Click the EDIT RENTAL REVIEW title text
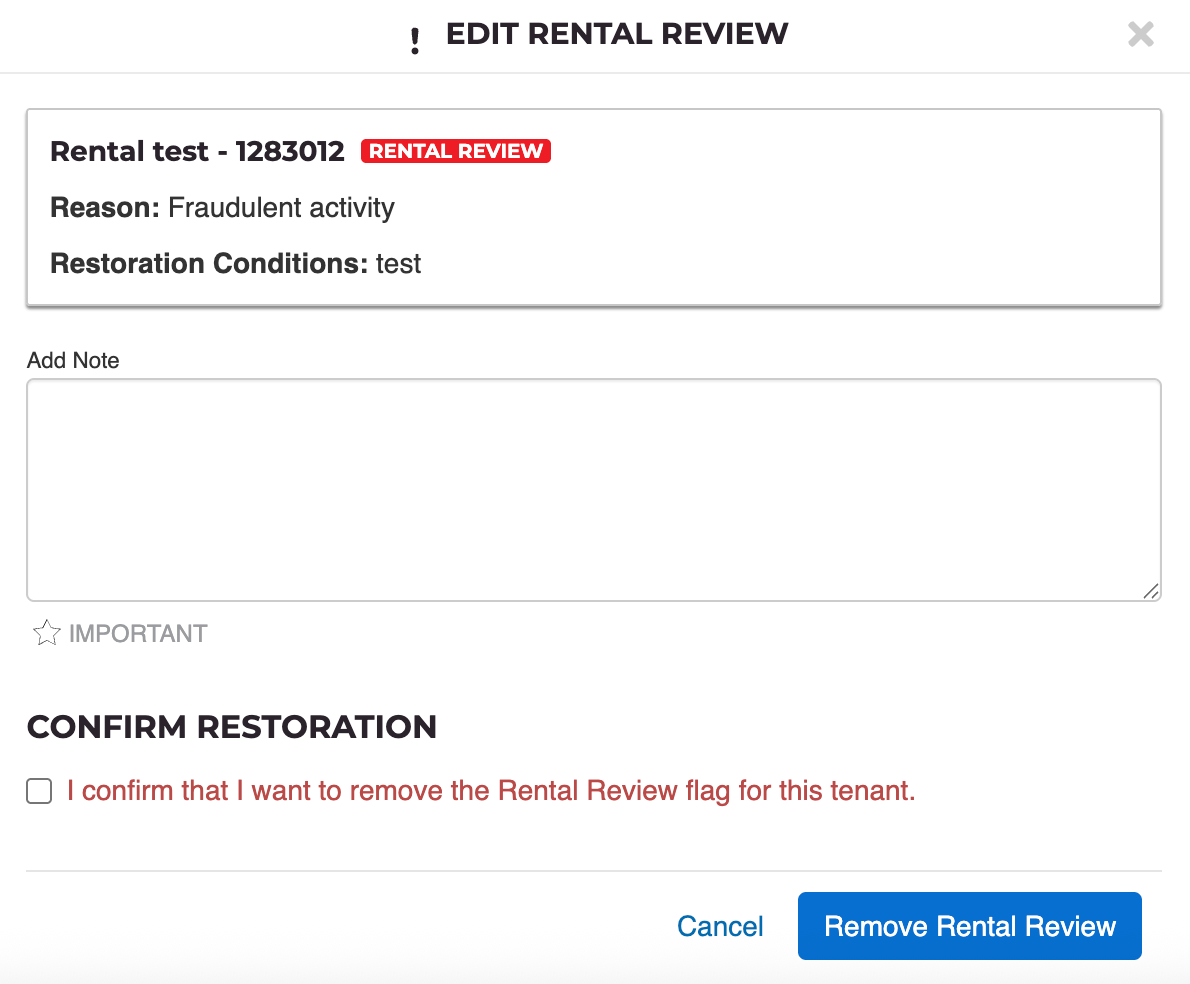 616,34
